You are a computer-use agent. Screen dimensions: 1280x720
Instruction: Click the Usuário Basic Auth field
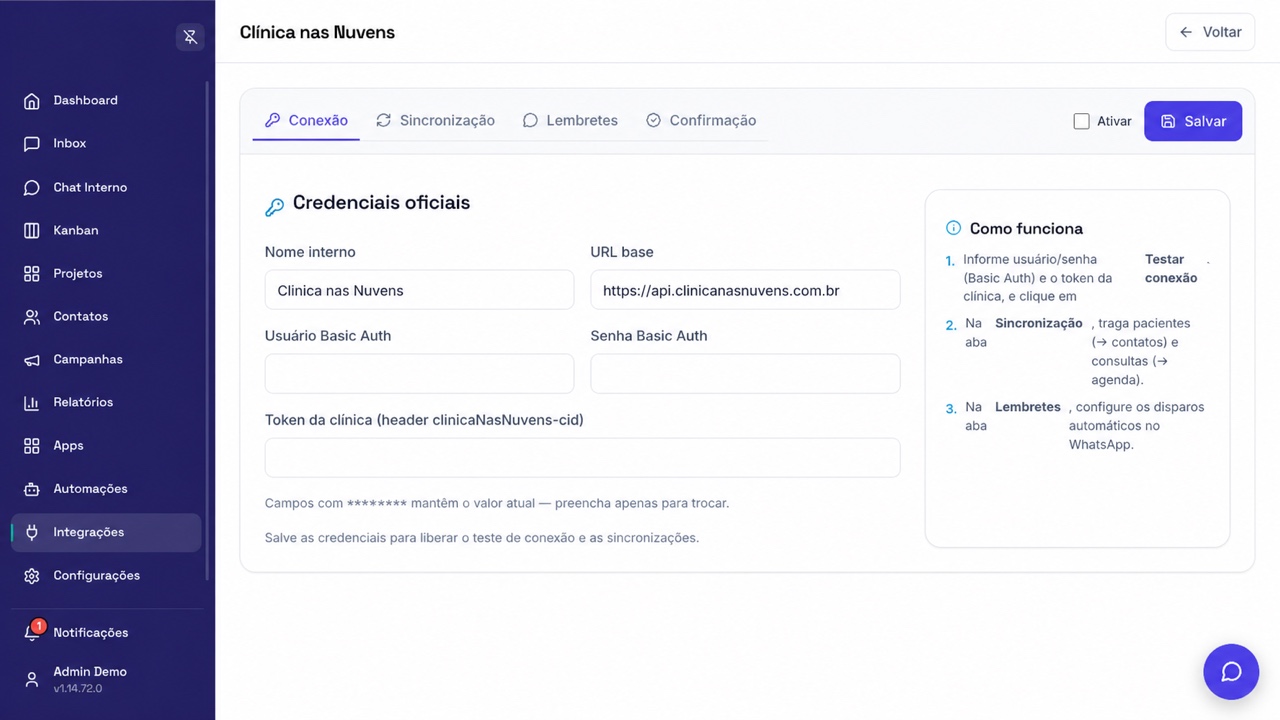coord(419,374)
